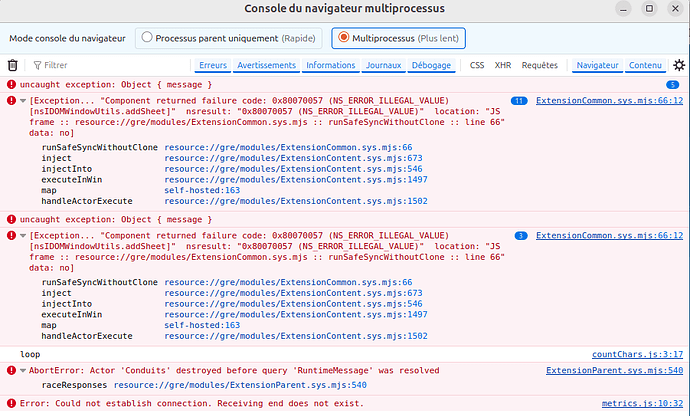Open ExtensionCommon.sys.mjs:66:12 link with badge 11
The width and height of the screenshot is (690, 416).
click(609, 101)
